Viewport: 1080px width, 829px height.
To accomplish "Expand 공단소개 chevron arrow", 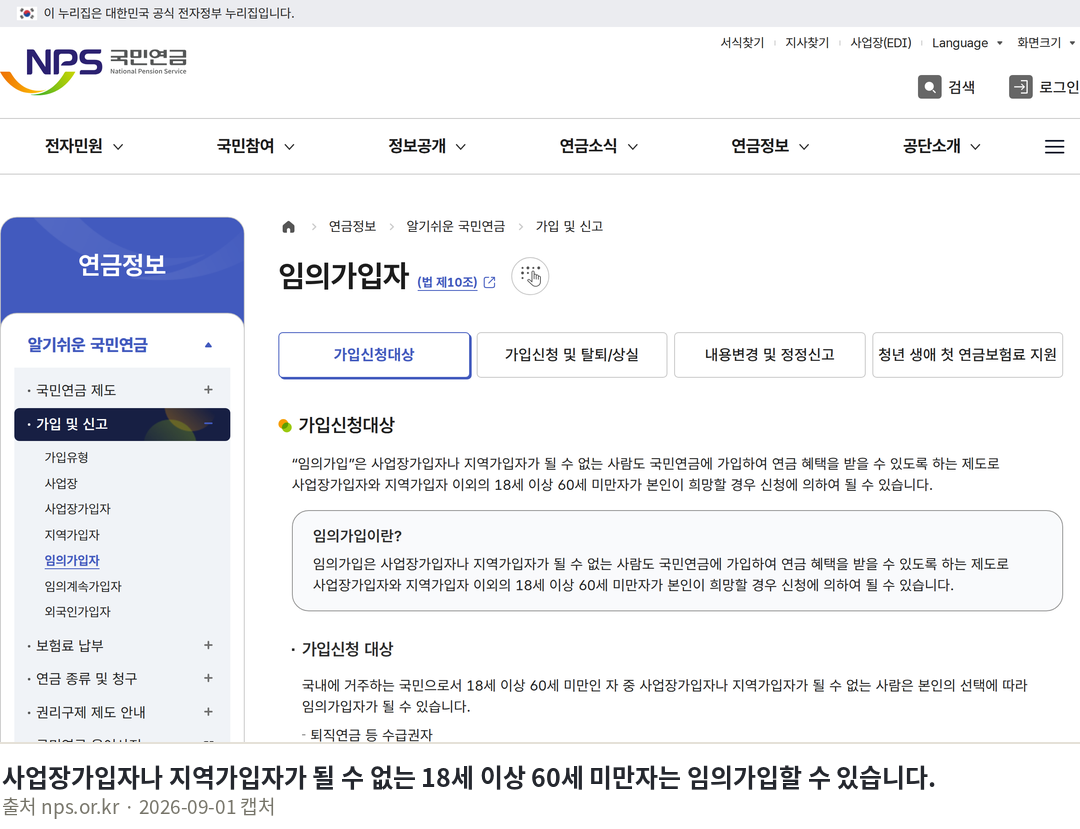I will 975,147.
